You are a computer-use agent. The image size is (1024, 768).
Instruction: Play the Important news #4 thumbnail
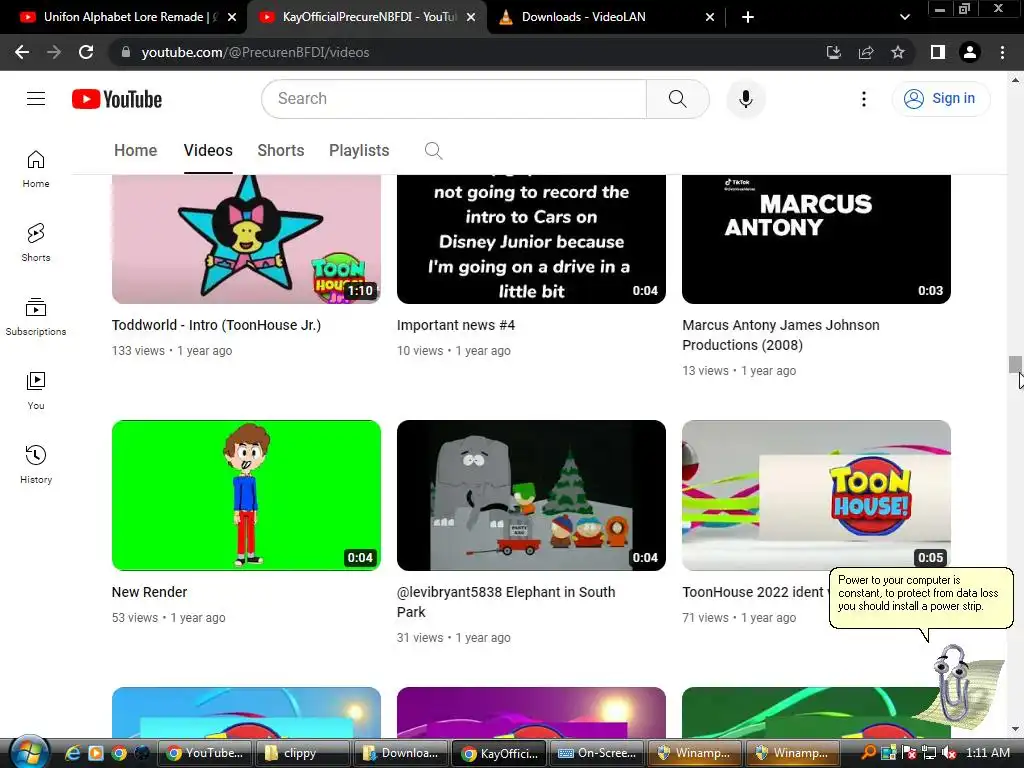(x=531, y=239)
